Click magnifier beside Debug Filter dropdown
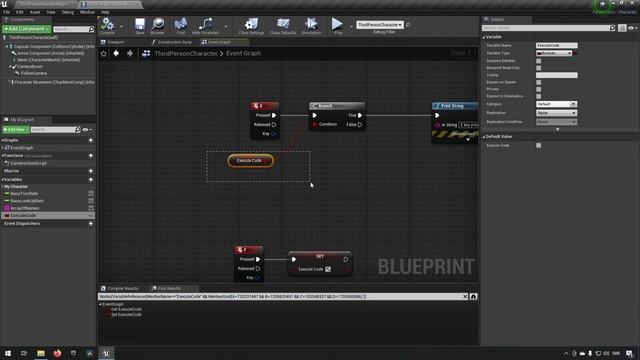 click(408, 25)
